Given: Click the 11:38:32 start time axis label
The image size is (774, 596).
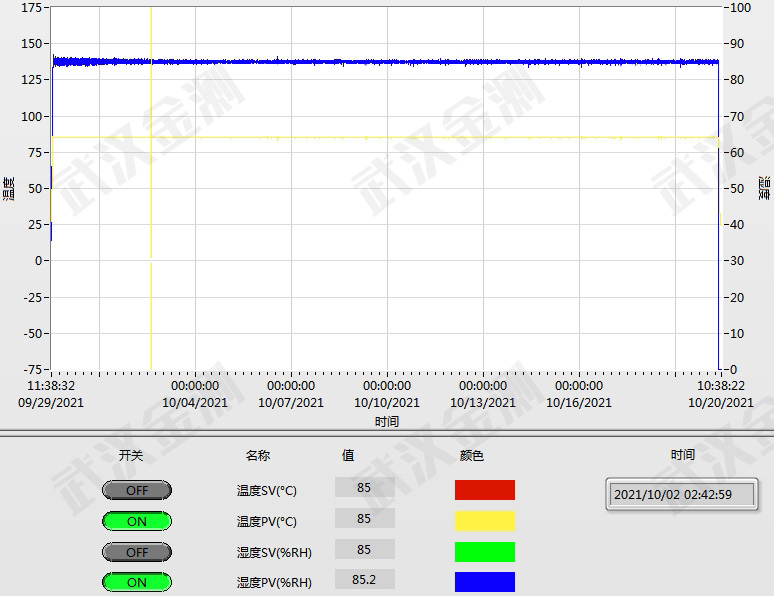Looking at the screenshot, I should [51, 385].
